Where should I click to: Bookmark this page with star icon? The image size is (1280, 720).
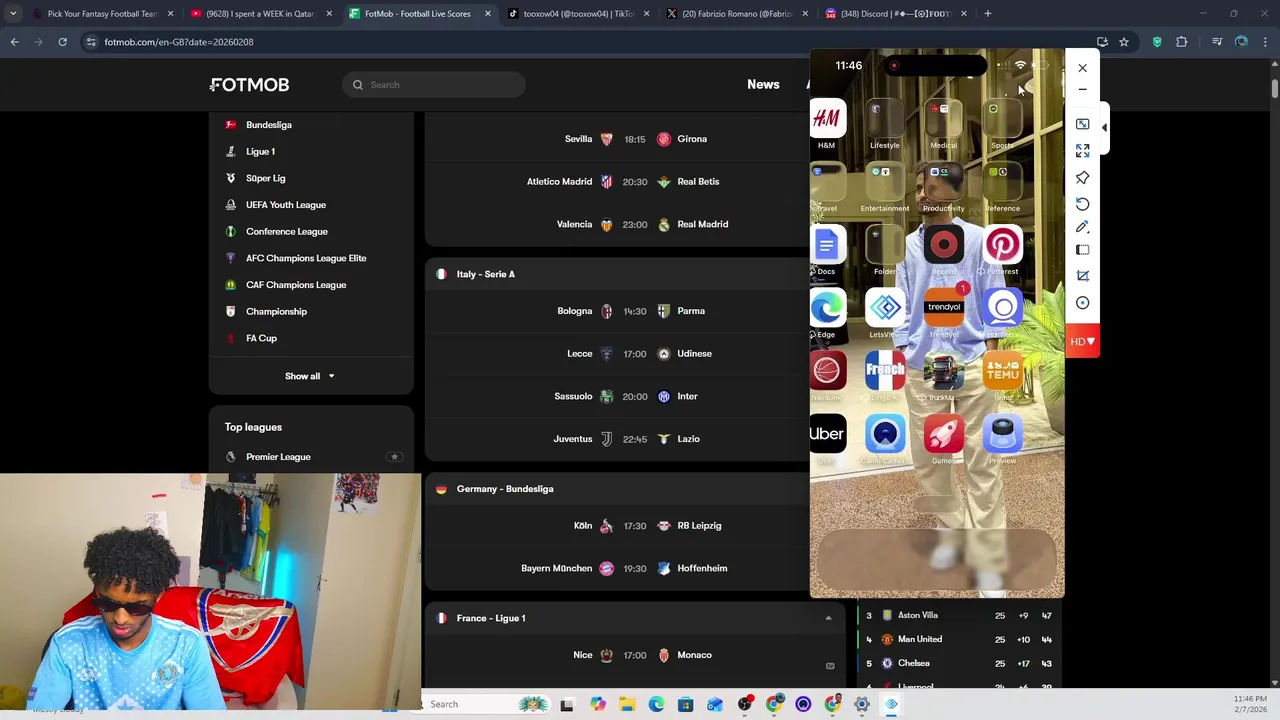(1124, 42)
